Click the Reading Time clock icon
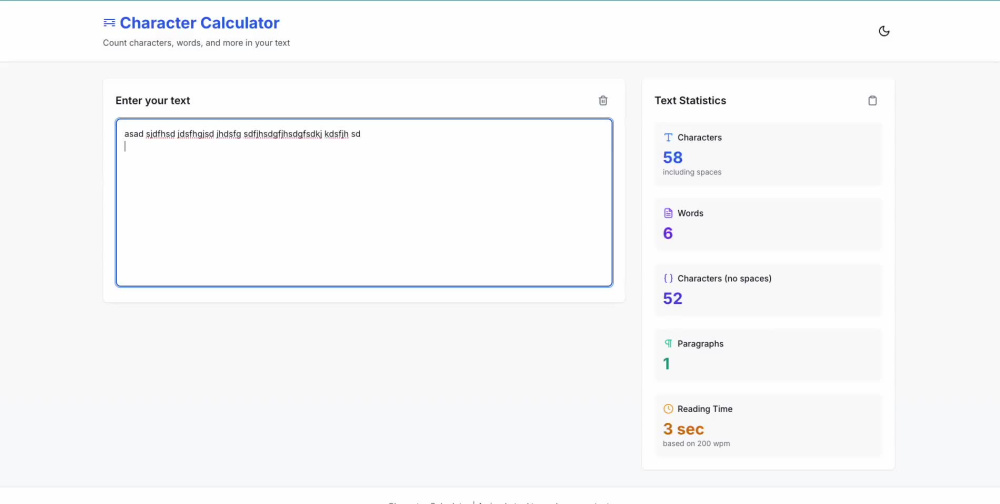1000x504 pixels. click(668, 408)
